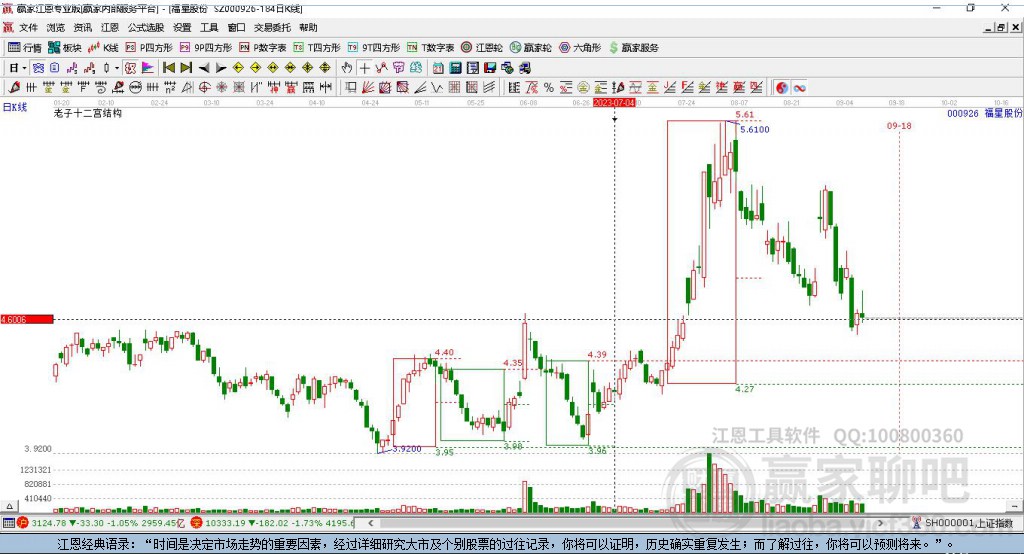Jump to last bar with skip-to-end icon
Viewport: 1024px width, 554px height.
[186, 68]
